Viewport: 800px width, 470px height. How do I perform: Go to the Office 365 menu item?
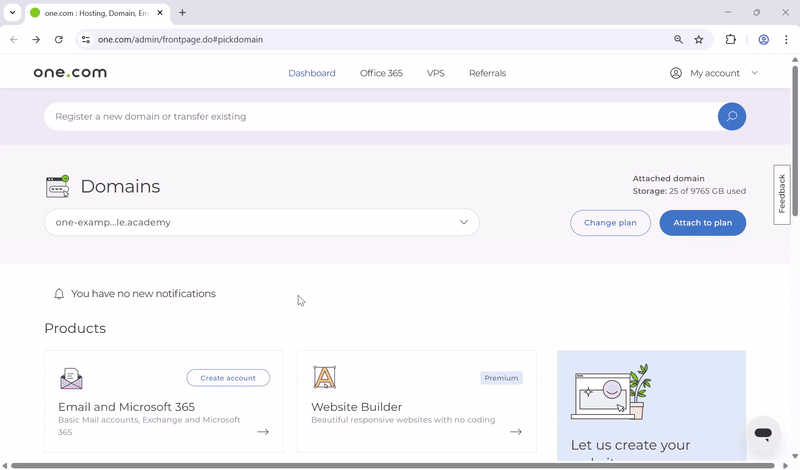[x=381, y=73]
